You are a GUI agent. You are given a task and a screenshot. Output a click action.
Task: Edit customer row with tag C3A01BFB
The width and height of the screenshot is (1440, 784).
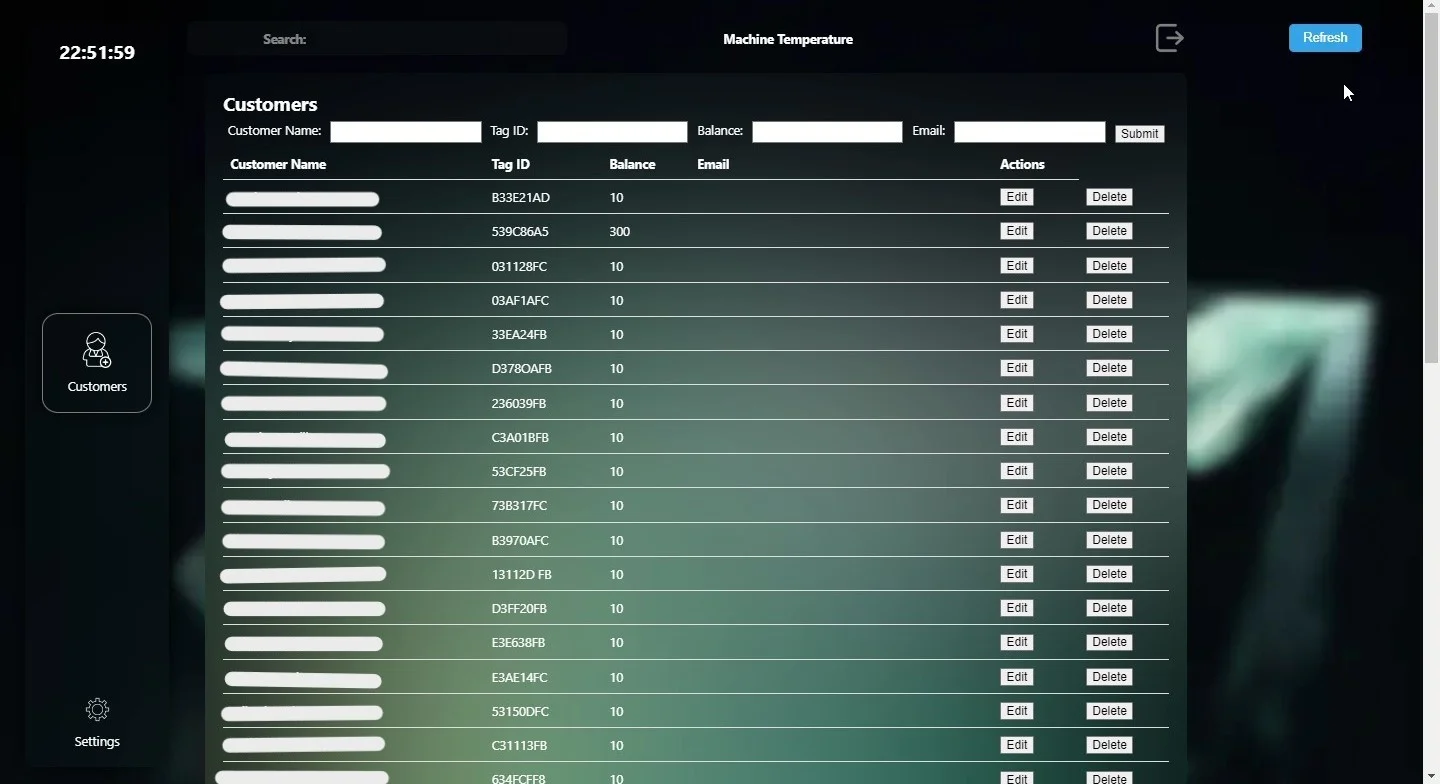[1016, 437]
